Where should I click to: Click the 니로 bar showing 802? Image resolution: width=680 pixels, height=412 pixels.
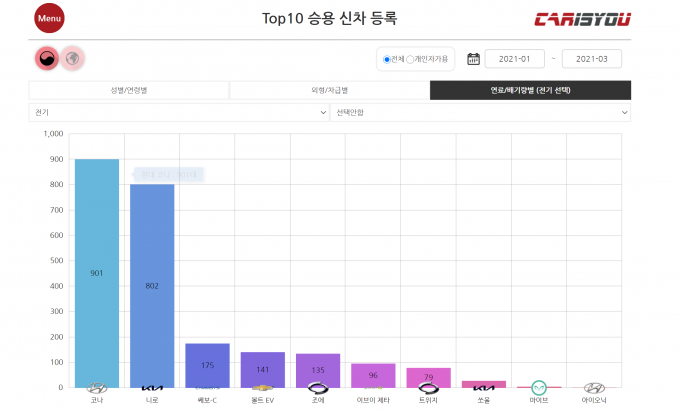point(152,285)
